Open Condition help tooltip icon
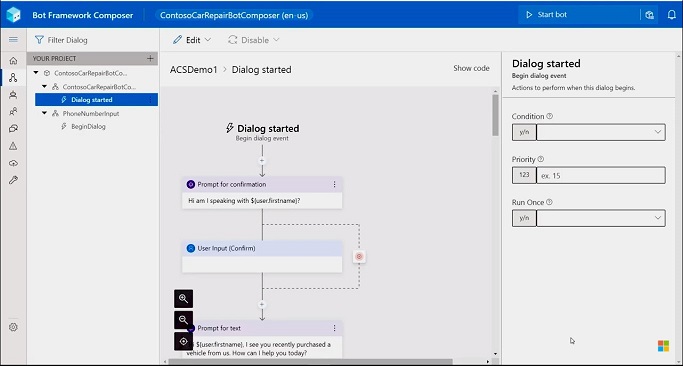The width and height of the screenshot is (683, 366). point(550,116)
